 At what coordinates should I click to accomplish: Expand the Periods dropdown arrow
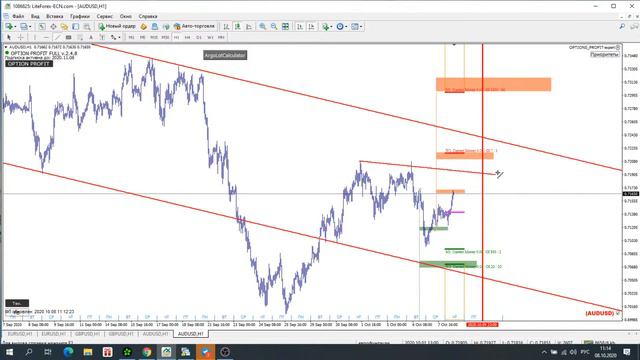click(346, 27)
